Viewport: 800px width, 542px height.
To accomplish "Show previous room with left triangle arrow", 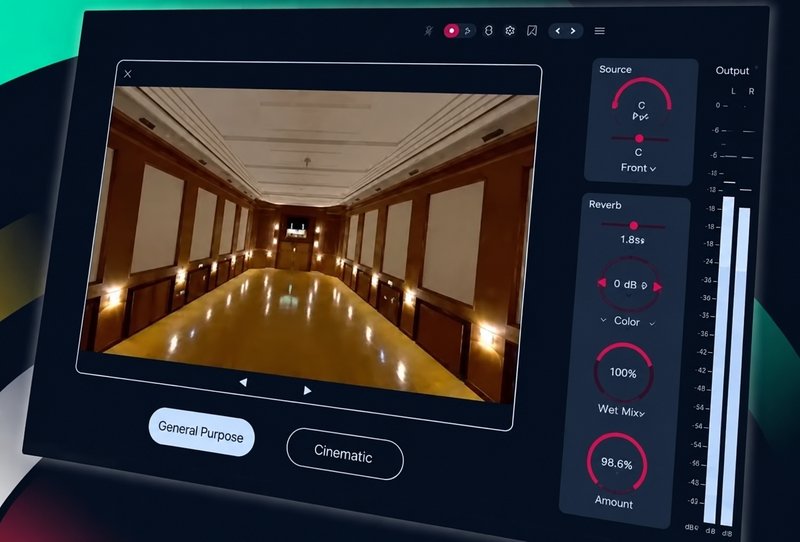I will click(243, 382).
